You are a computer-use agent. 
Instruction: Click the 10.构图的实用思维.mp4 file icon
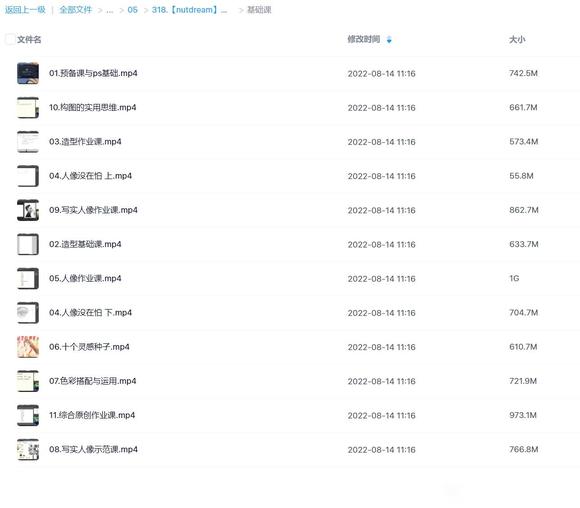[28, 107]
